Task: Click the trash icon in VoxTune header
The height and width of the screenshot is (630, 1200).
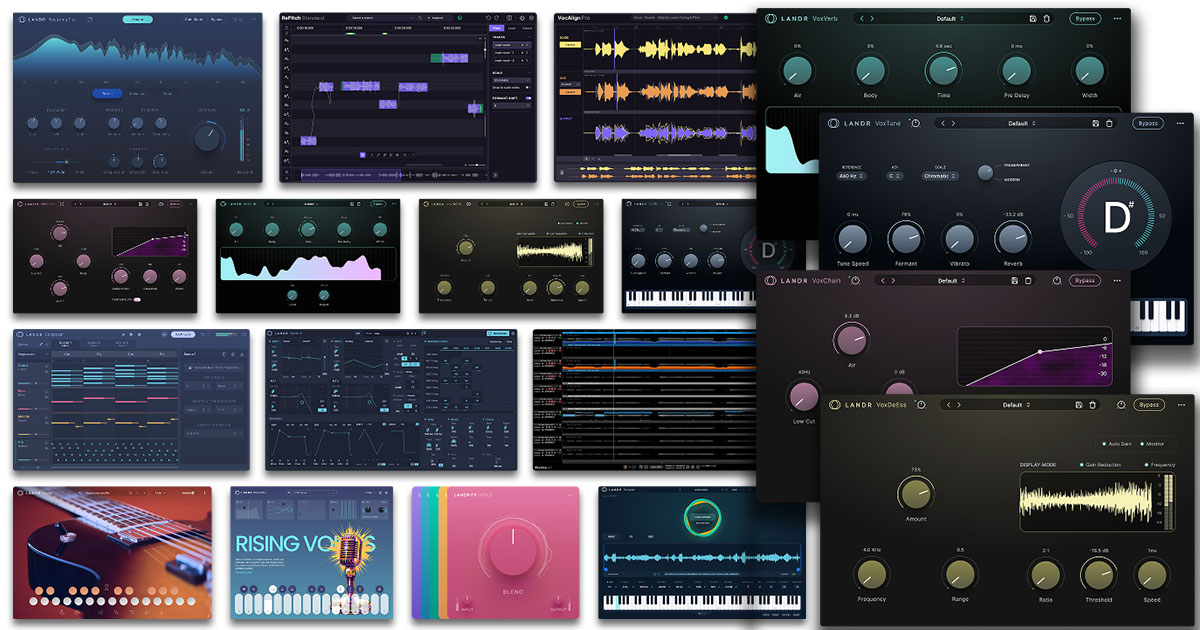Action: tap(1110, 123)
